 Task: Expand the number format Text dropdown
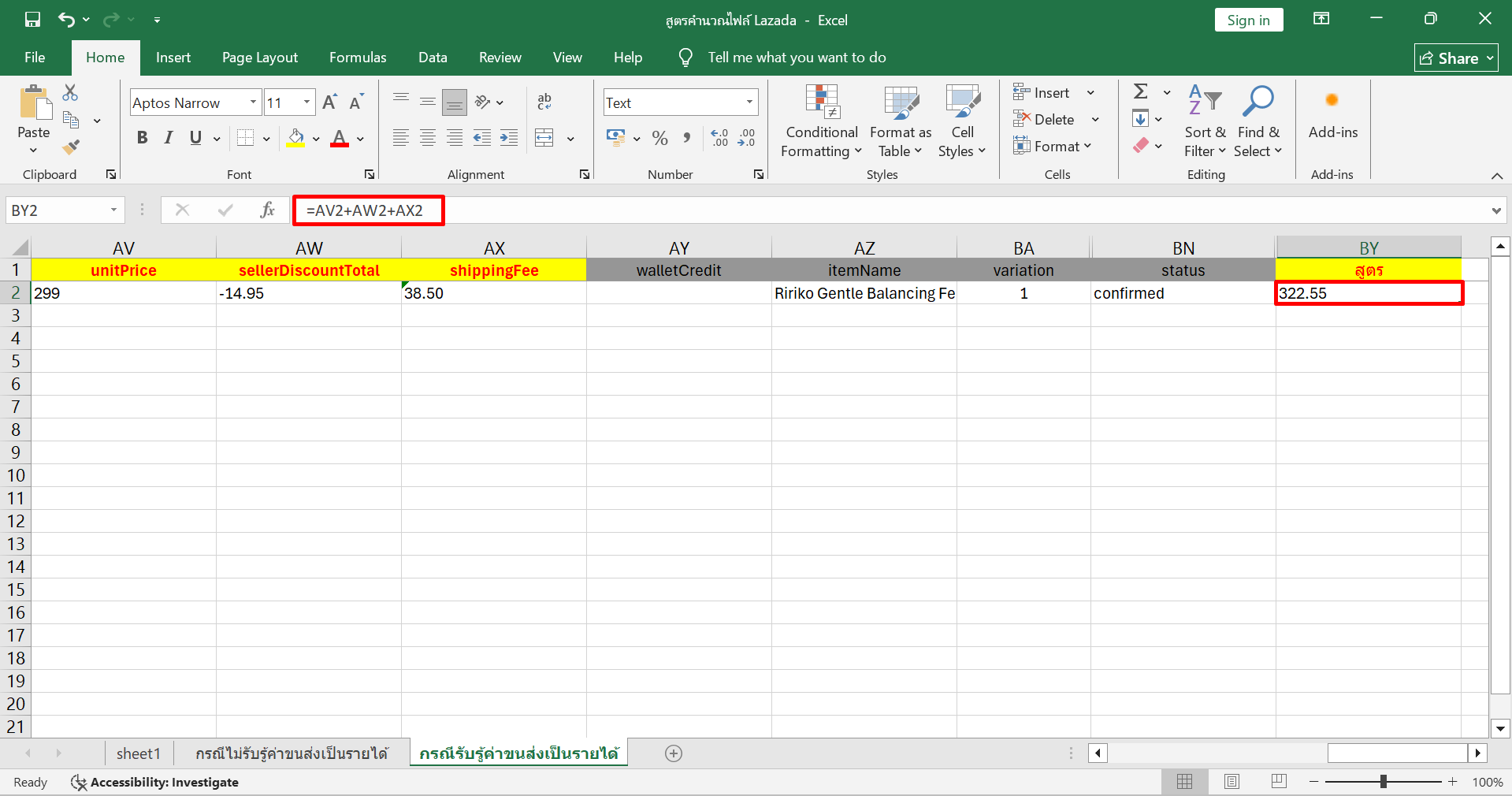point(749,102)
